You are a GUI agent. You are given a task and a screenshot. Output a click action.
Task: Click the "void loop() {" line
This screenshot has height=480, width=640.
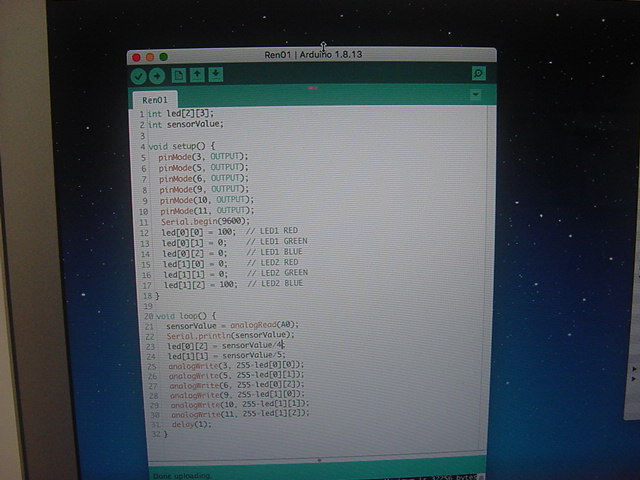click(186, 316)
